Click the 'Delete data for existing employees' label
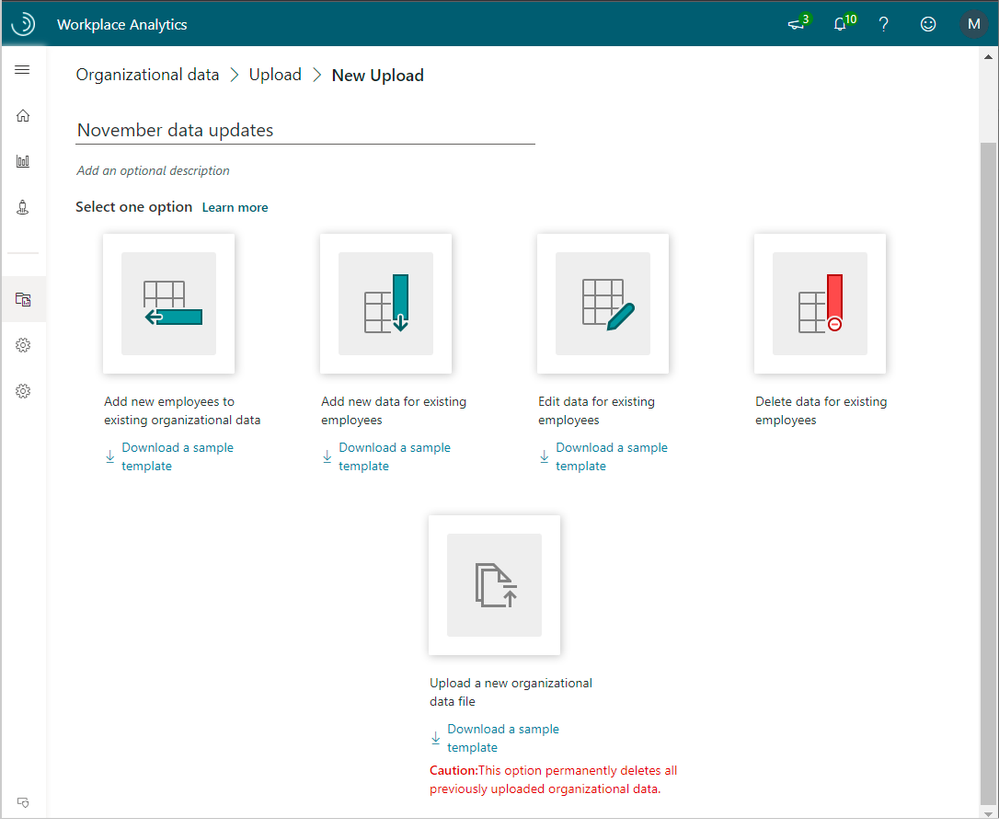999x819 pixels. (821, 410)
